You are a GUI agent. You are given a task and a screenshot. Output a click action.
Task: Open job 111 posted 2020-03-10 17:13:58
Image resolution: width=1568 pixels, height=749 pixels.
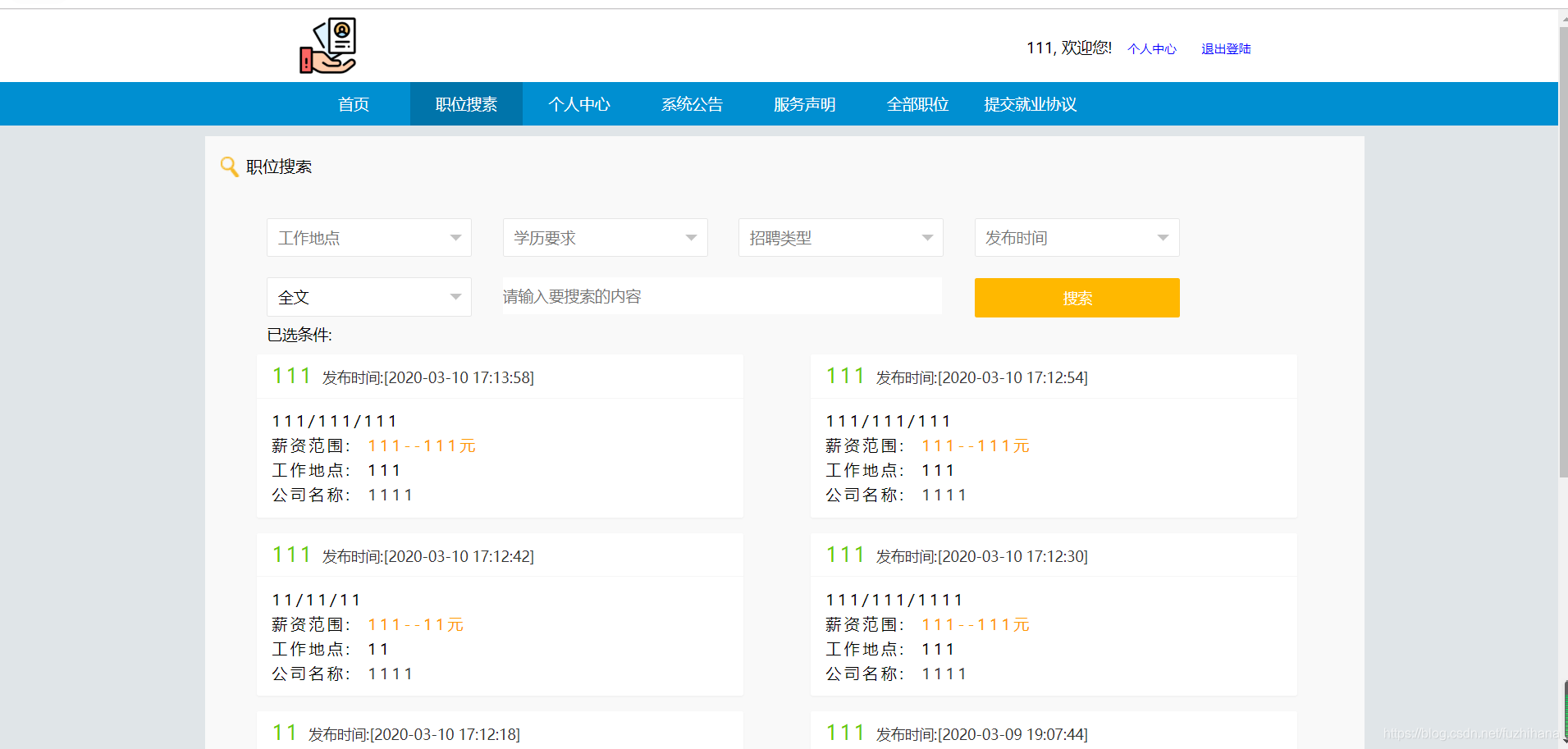click(291, 376)
